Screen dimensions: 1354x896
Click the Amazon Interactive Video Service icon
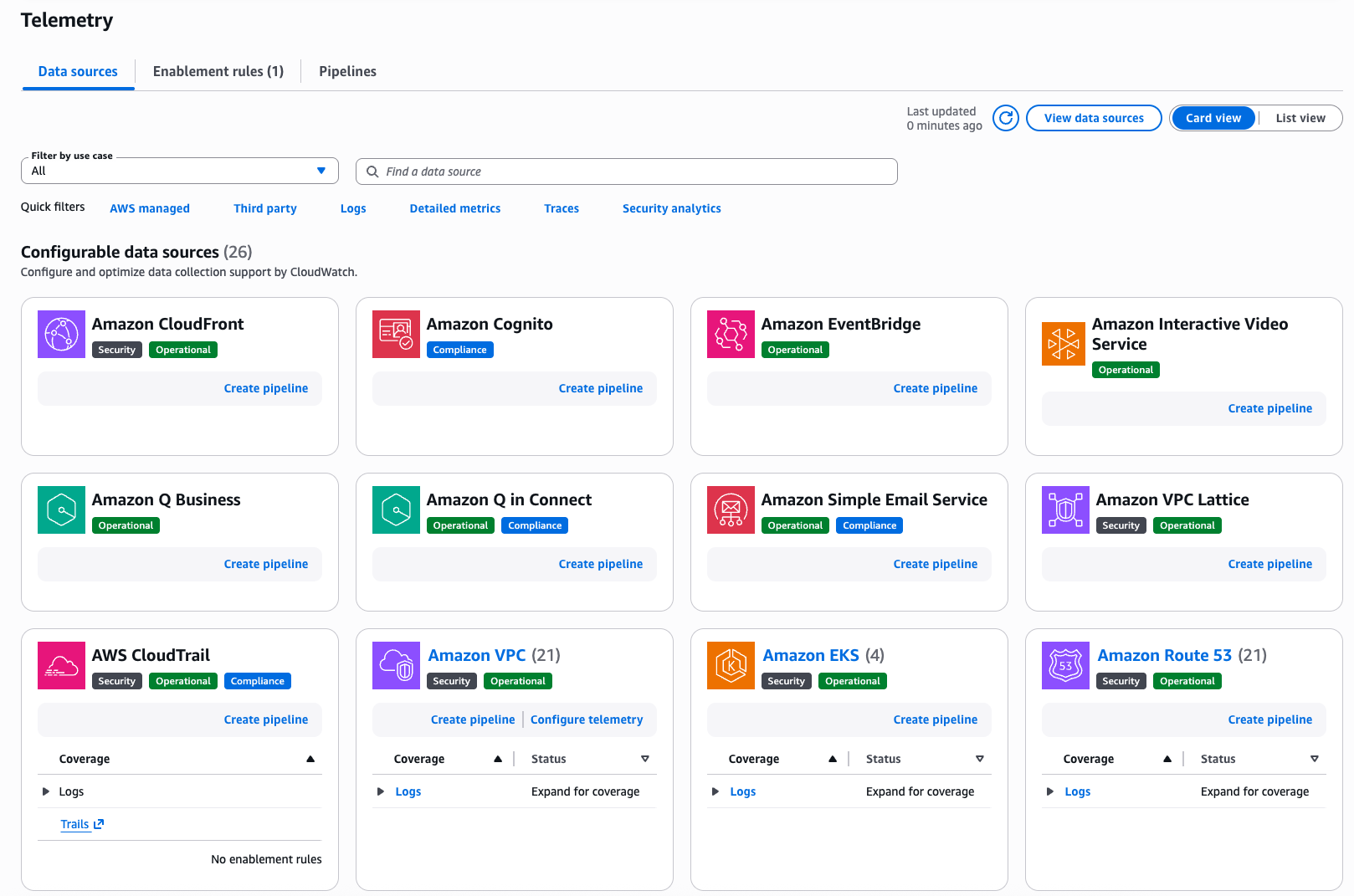point(1063,344)
